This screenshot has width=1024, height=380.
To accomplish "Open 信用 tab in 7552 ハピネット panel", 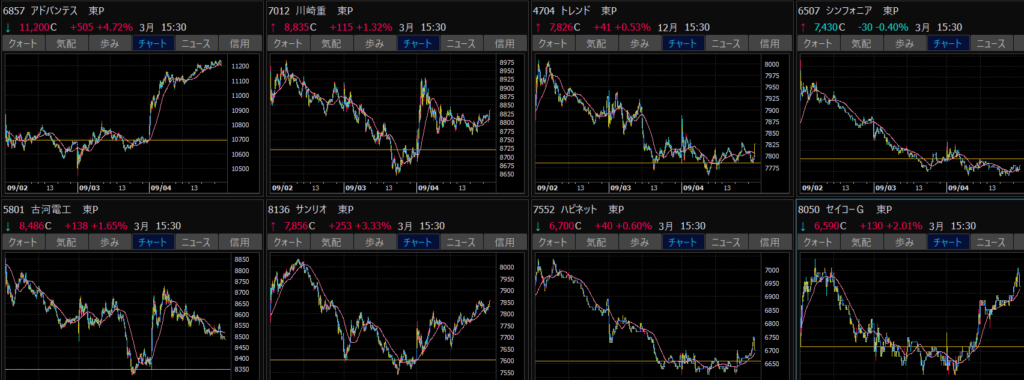I will pos(771,242).
